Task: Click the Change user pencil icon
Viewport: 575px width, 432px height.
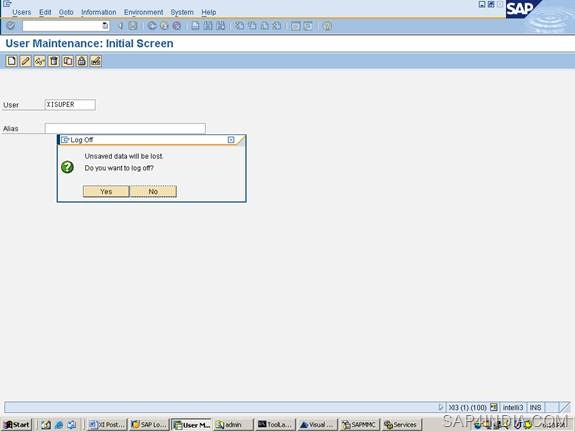Action: point(25,61)
